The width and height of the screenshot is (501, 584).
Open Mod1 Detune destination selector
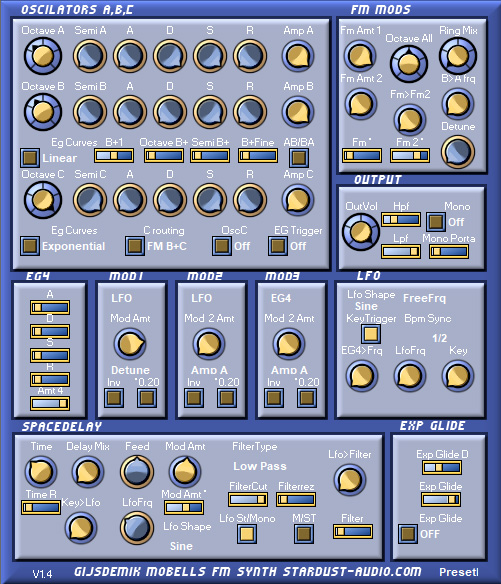(130, 370)
